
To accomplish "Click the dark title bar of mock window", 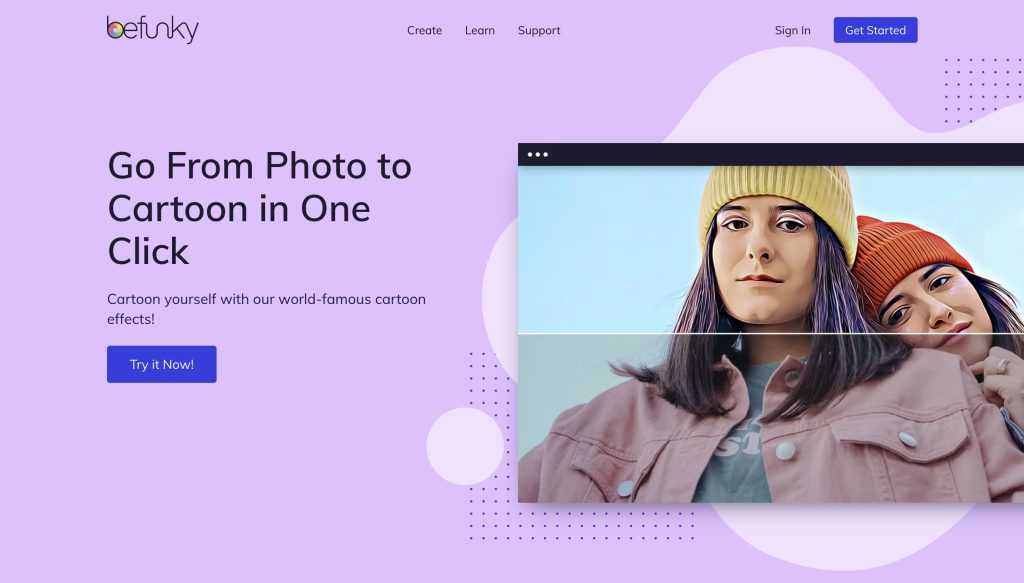I will pyautogui.click(x=771, y=155).
